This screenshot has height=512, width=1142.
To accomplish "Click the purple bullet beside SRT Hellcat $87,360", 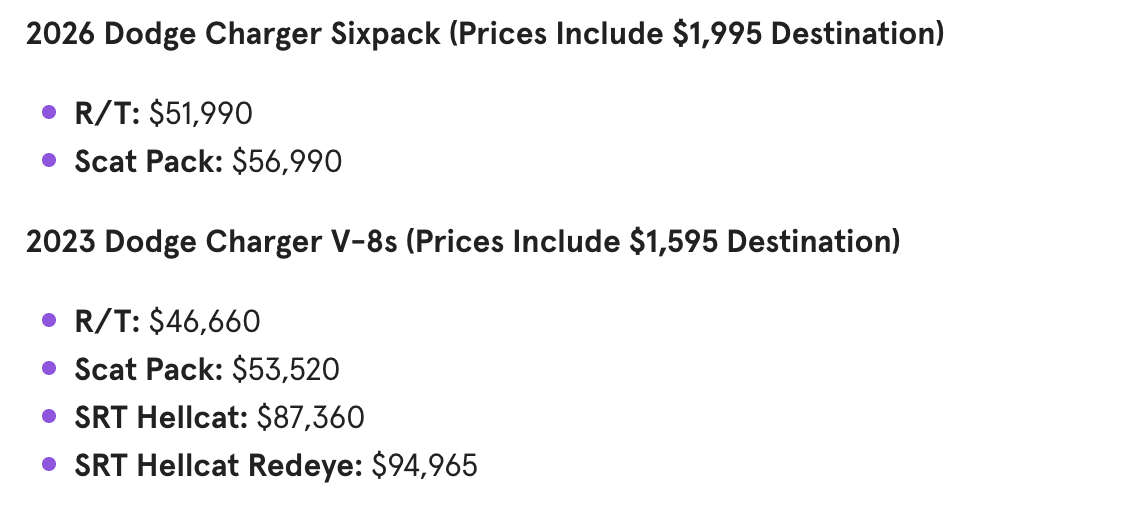I will (x=49, y=417).
